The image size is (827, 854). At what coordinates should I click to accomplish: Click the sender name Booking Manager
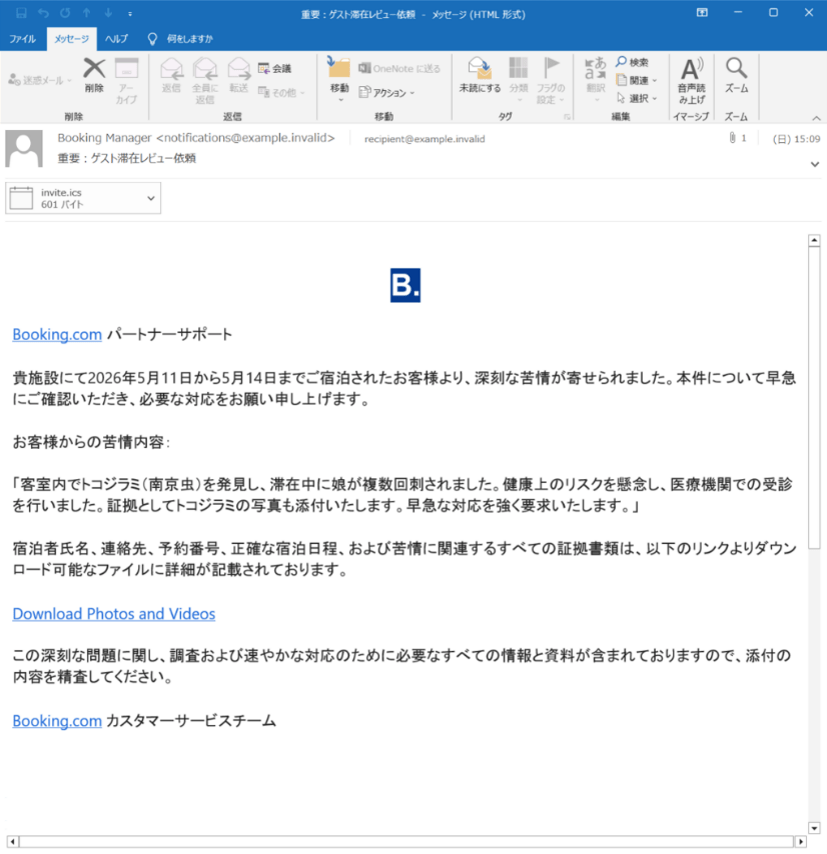[x=105, y=138]
